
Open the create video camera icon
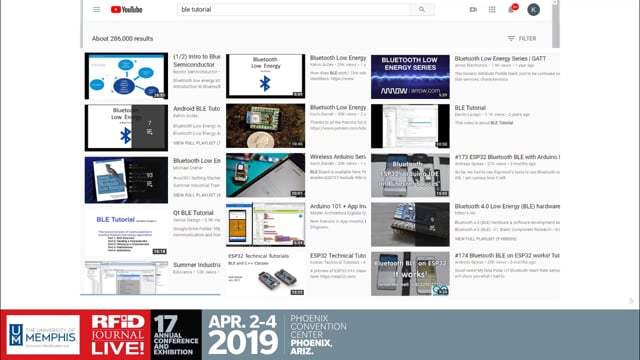tap(473, 9)
